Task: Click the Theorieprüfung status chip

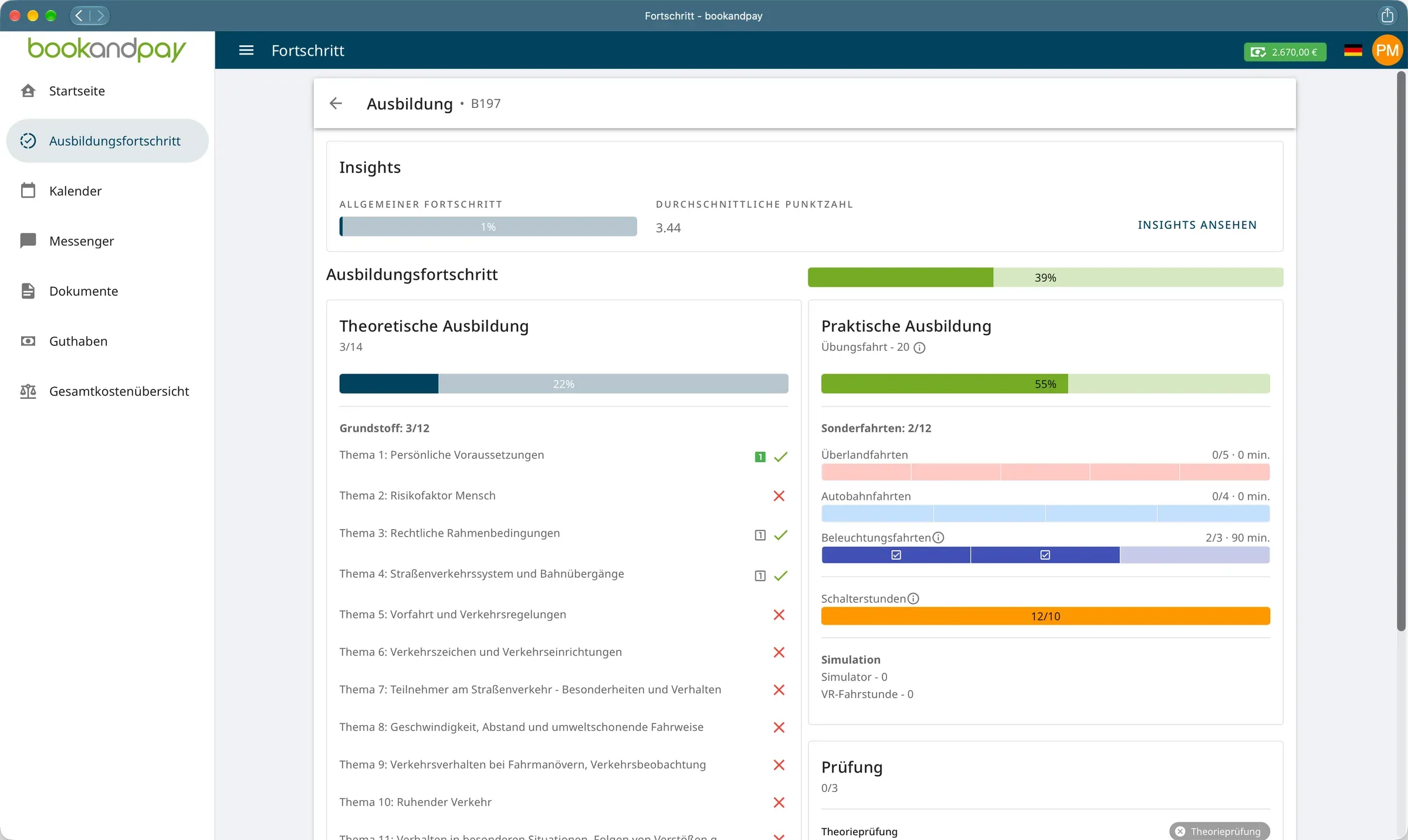Action: tap(1219, 831)
